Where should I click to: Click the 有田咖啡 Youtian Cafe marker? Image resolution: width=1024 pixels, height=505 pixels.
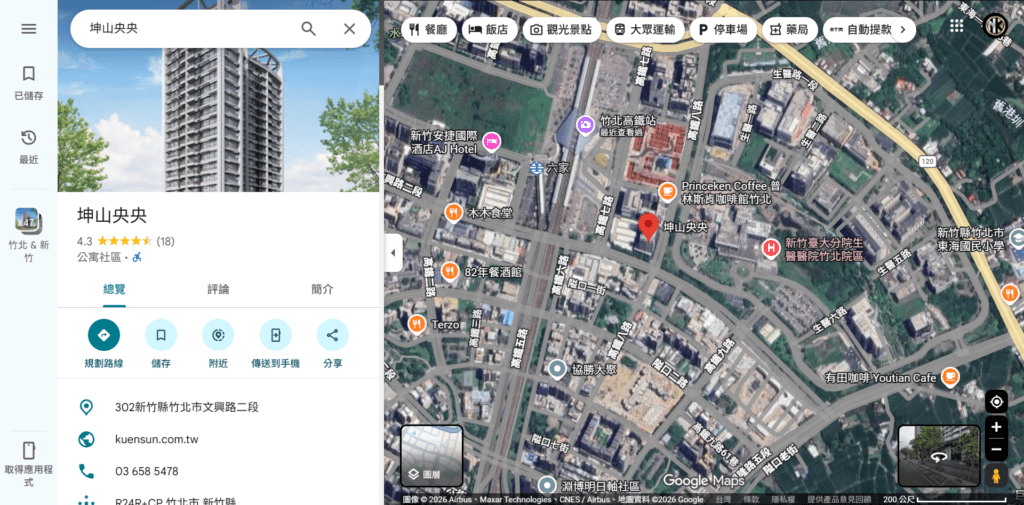[x=950, y=377]
